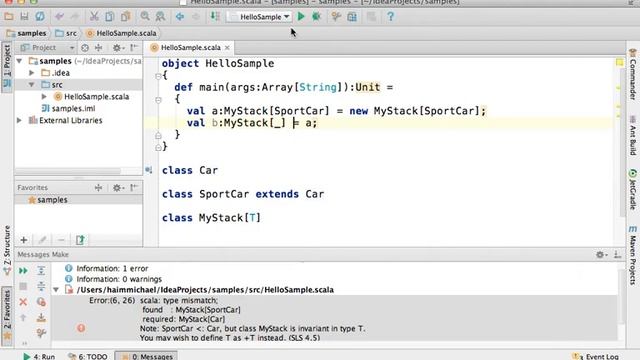640x360 pixels.
Task: Close HelloSample.scala editor tab
Action: click(227, 48)
